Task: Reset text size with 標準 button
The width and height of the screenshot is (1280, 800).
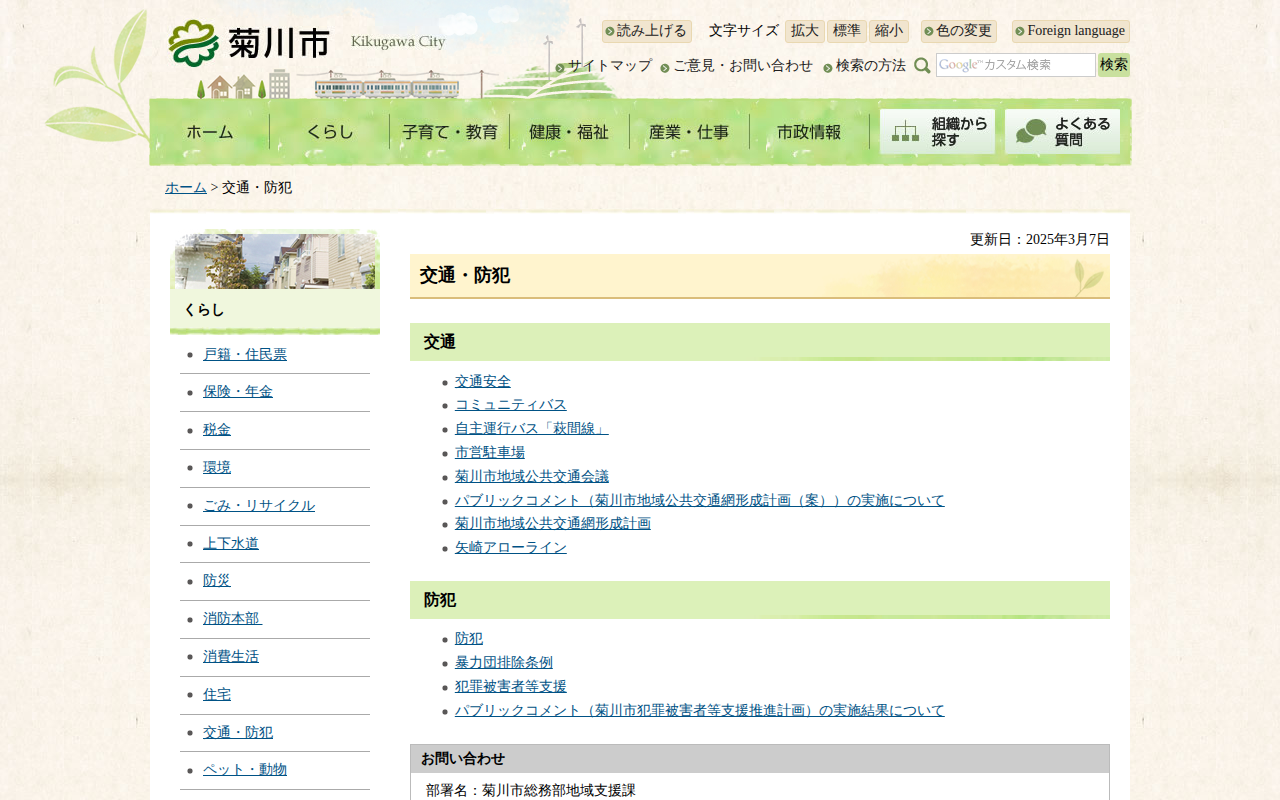Action: [x=847, y=31]
